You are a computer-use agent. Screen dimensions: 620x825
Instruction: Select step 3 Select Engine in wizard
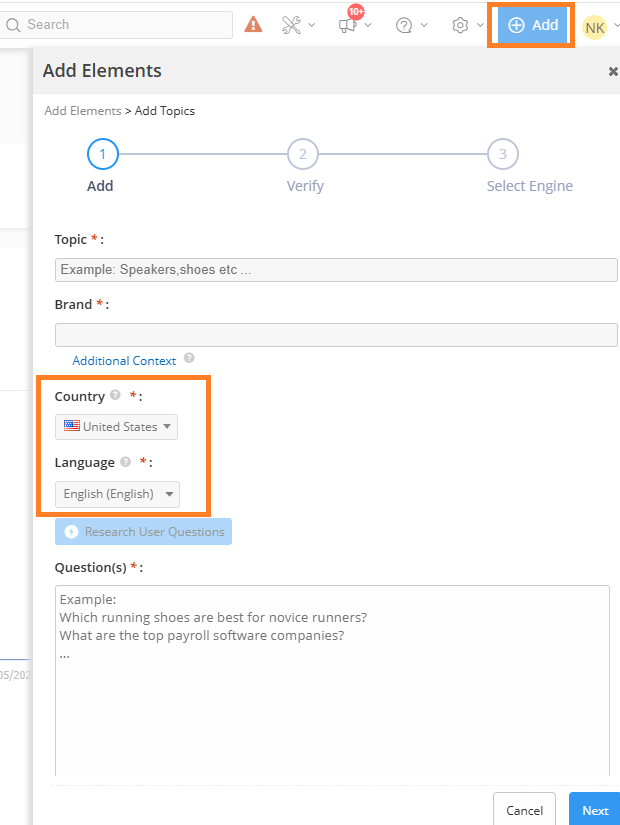[x=502, y=154]
